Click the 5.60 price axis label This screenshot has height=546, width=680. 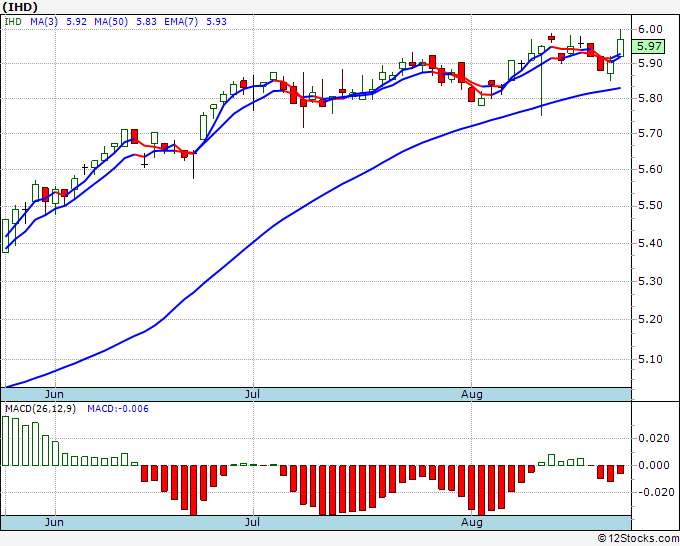tap(650, 169)
